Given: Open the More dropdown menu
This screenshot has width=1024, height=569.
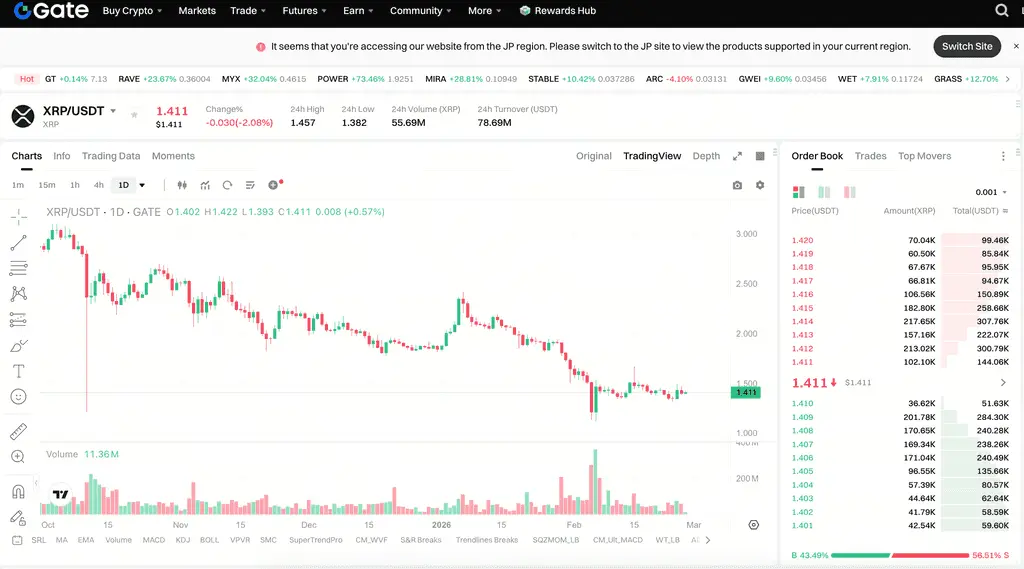Looking at the screenshot, I should [484, 10].
